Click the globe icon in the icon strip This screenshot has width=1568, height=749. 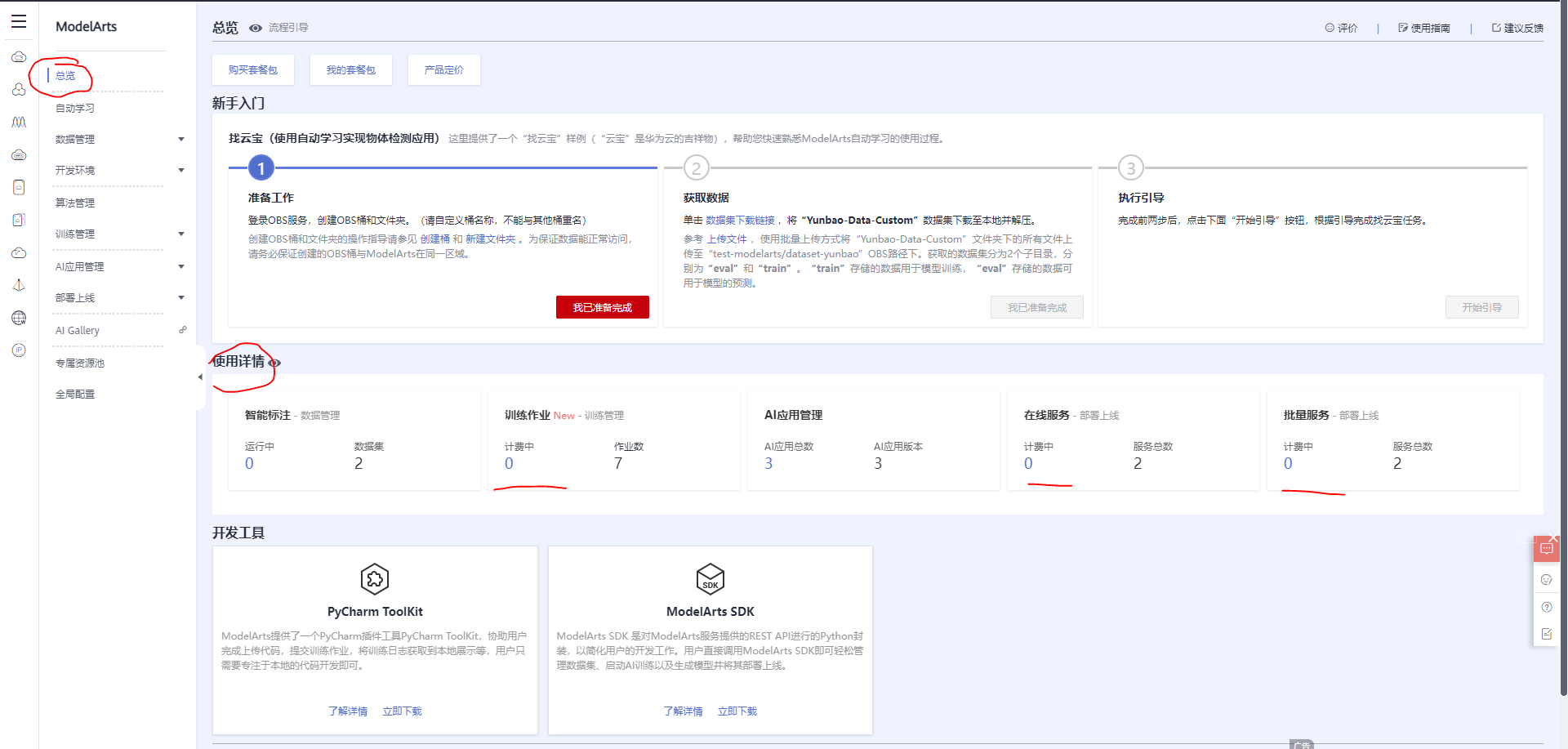19,318
